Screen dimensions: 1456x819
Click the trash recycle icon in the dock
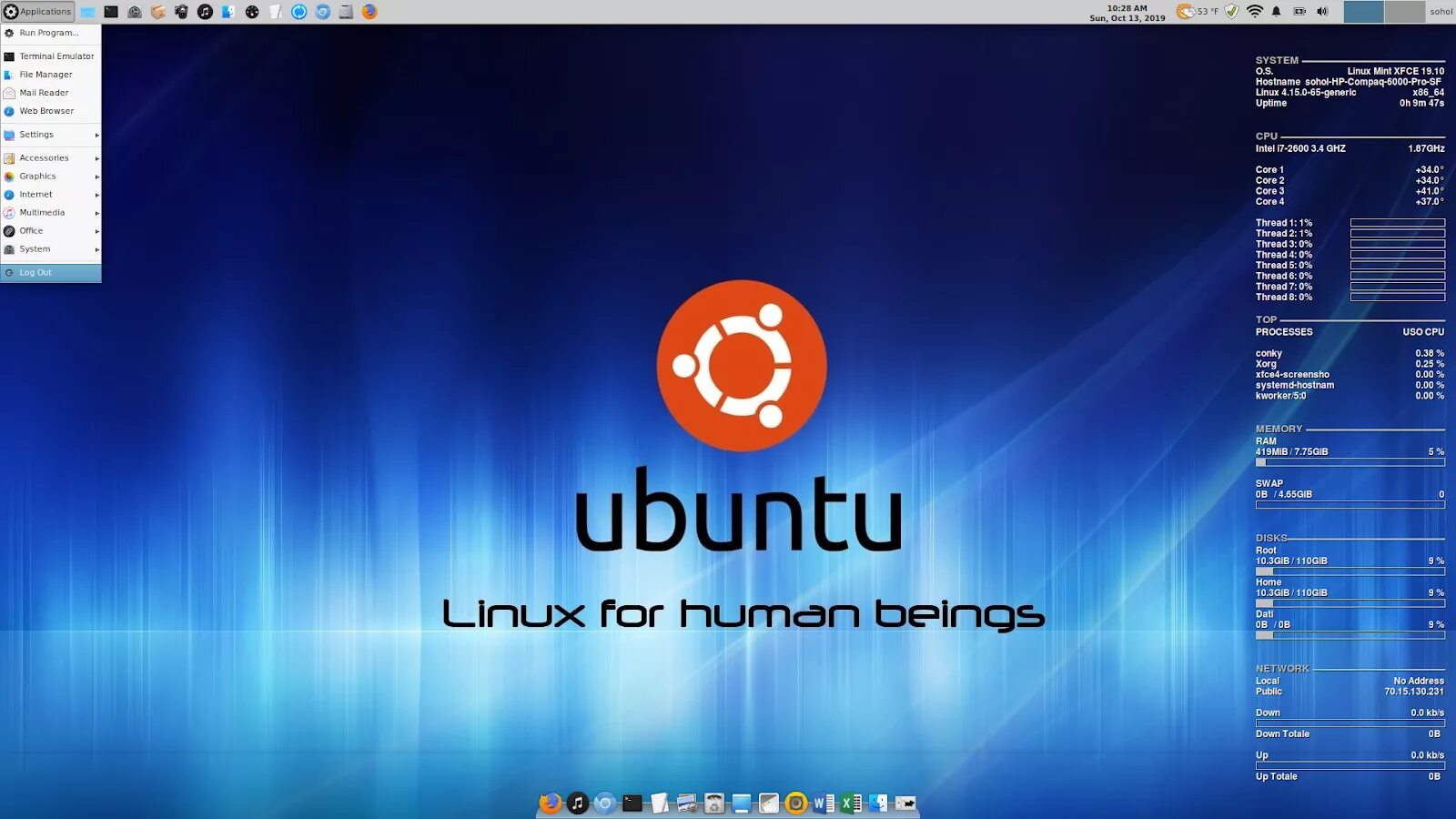714,803
